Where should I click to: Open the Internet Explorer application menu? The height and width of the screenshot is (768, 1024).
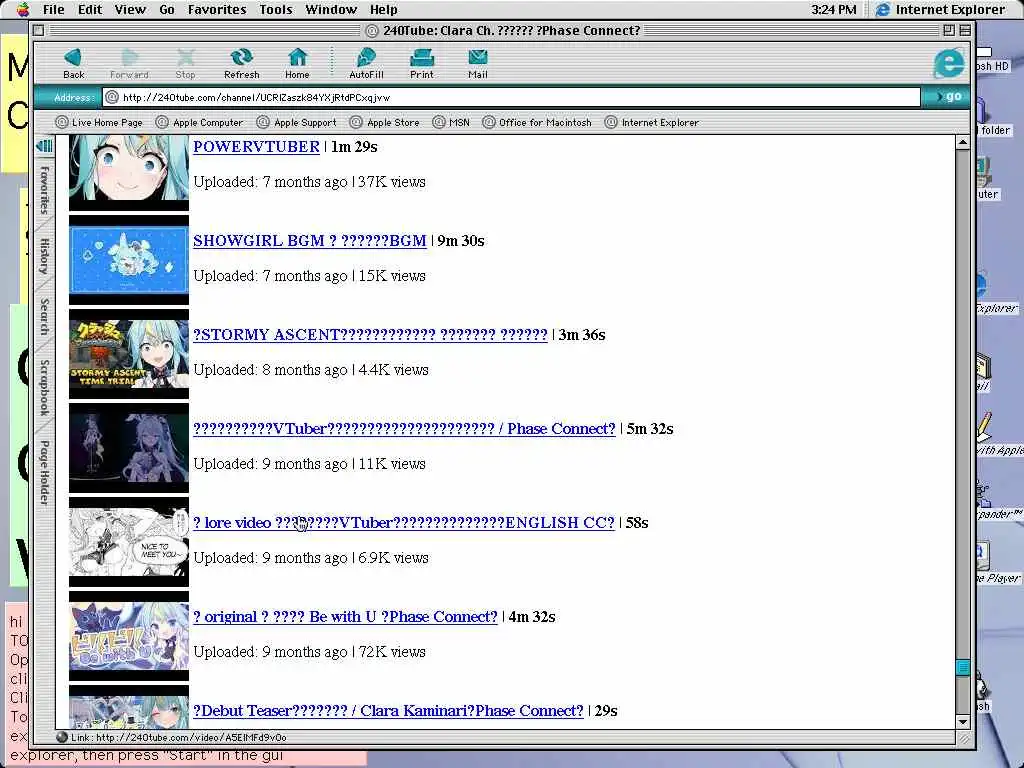pyautogui.click(x=940, y=9)
